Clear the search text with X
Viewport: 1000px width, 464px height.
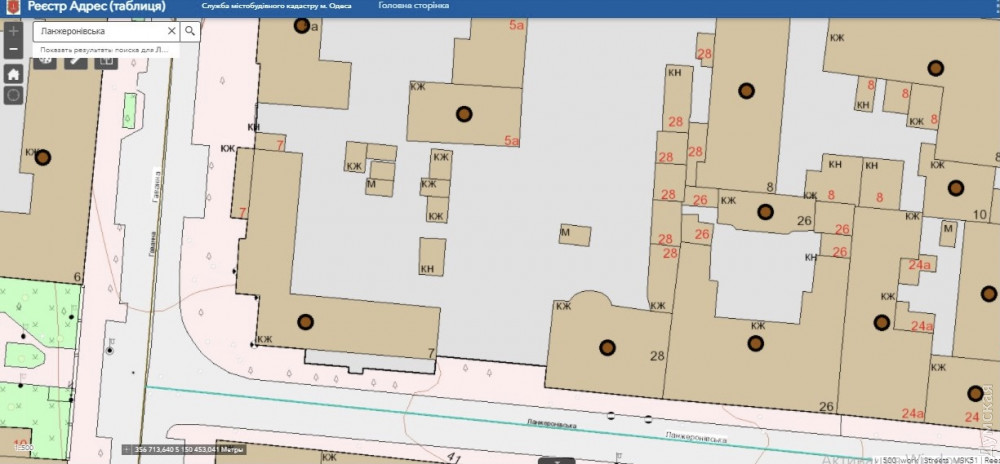click(171, 31)
